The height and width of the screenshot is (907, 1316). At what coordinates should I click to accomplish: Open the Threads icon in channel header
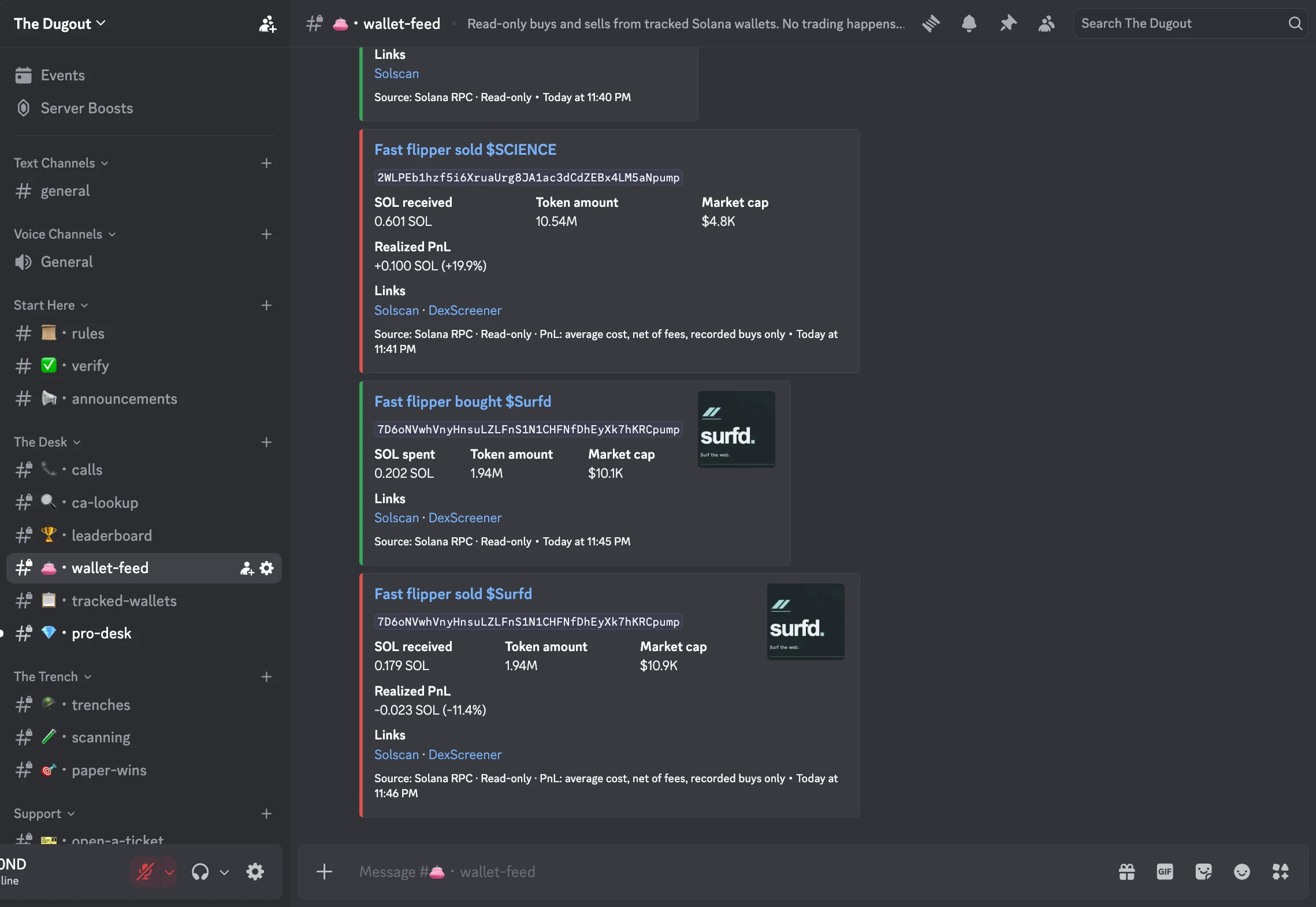coord(931,24)
